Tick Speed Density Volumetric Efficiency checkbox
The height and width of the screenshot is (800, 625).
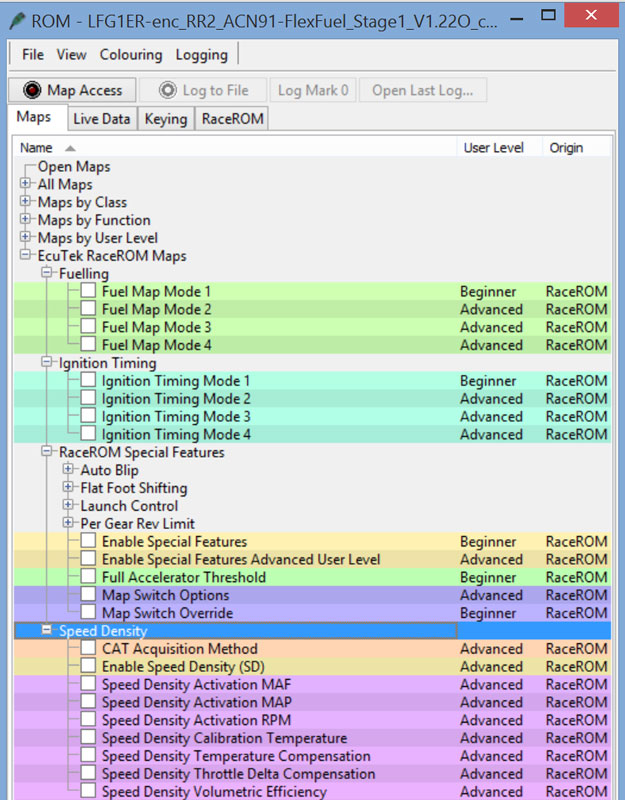(88, 790)
